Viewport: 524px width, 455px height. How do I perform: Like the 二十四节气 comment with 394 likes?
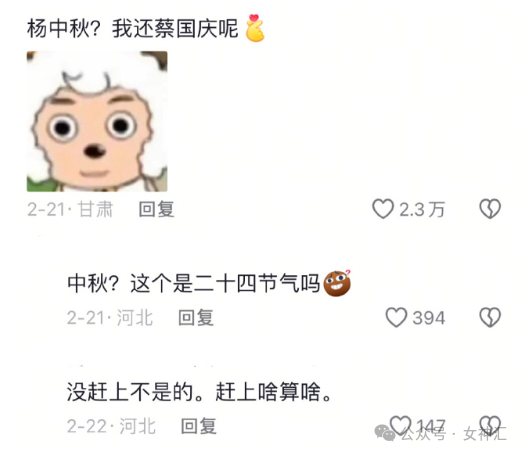(x=396, y=317)
